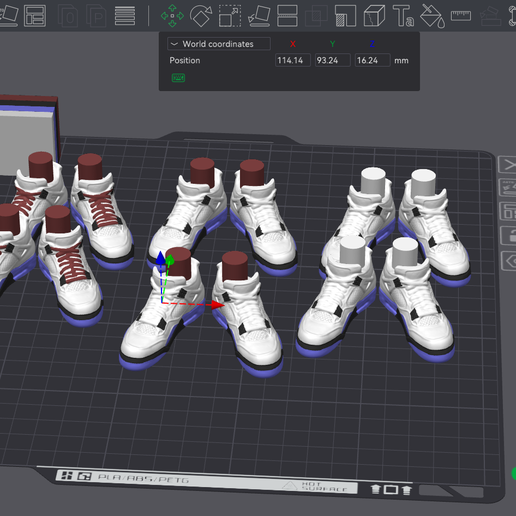The width and height of the screenshot is (516, 516).
Task: Select the Measure ruler tool
Action: (461, 15)
